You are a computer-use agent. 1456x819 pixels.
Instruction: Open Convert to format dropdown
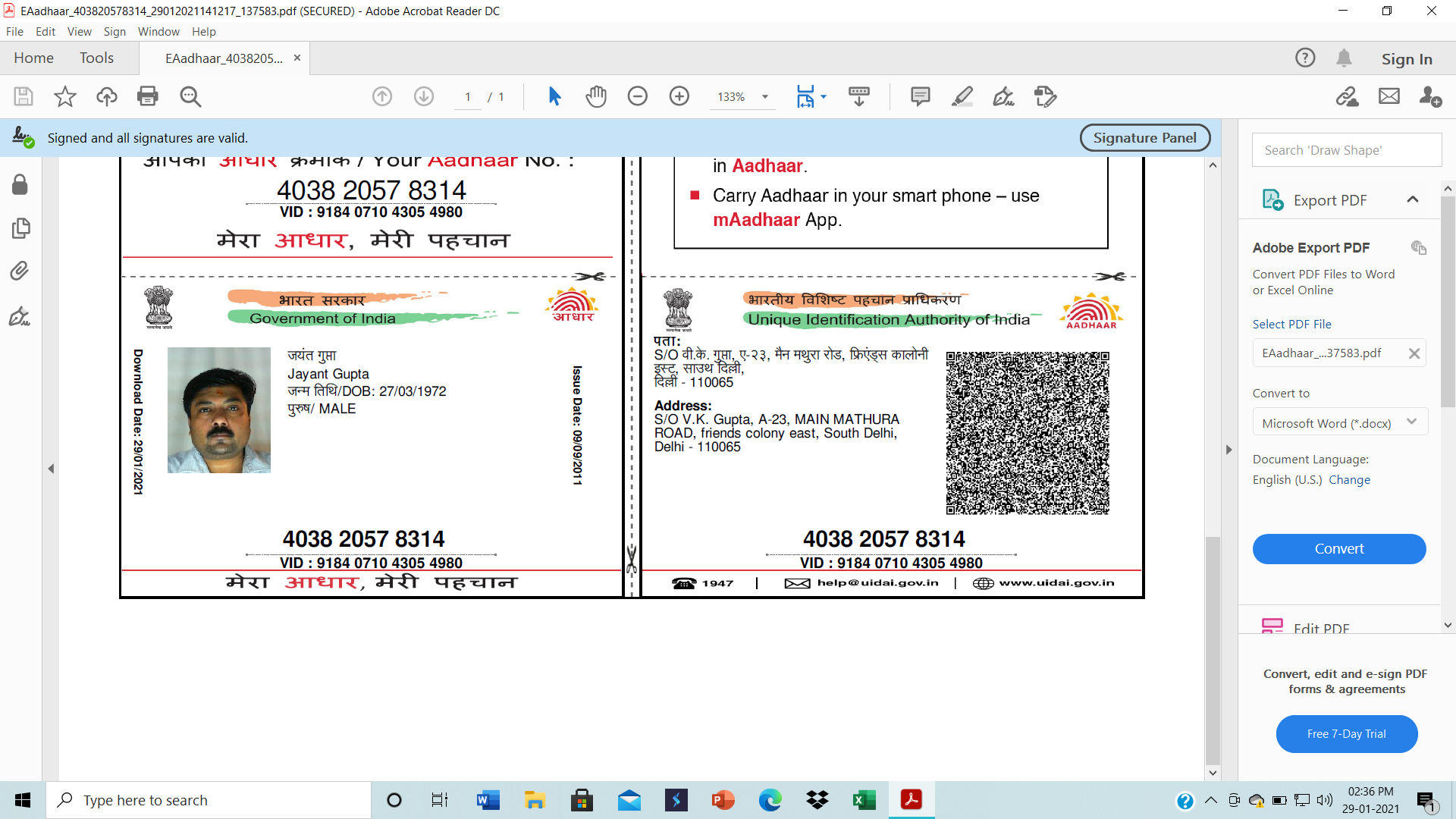[x=1340, y=422]
